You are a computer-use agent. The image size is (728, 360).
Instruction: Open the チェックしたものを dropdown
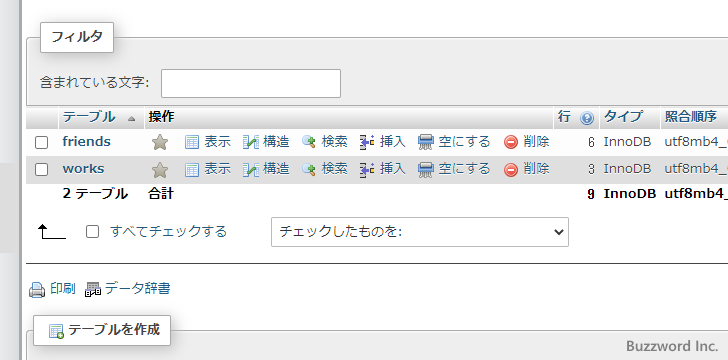click(x=420, y=232)
